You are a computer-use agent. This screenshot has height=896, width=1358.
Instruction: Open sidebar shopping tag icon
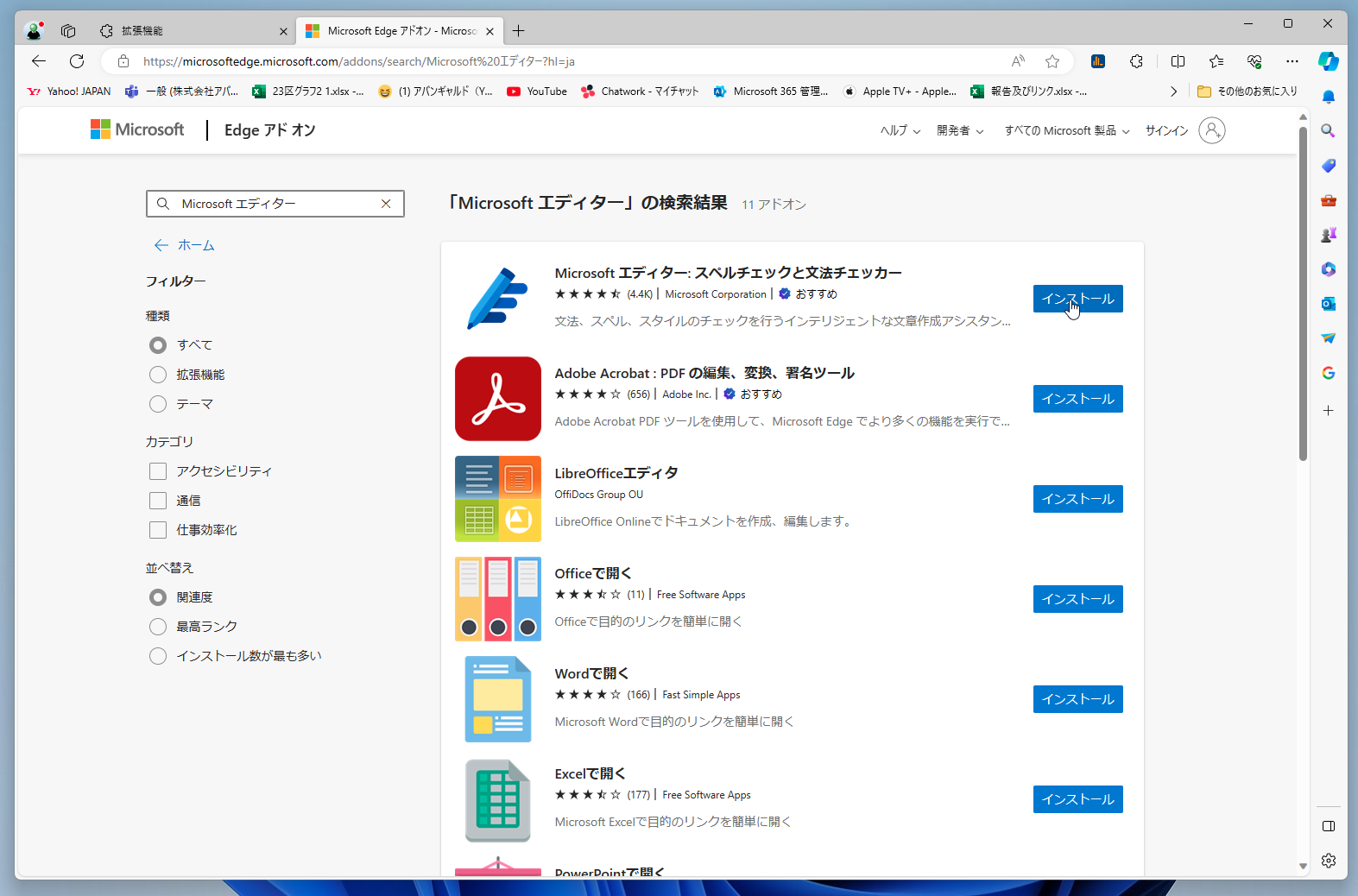click(x=1329, y=165)
